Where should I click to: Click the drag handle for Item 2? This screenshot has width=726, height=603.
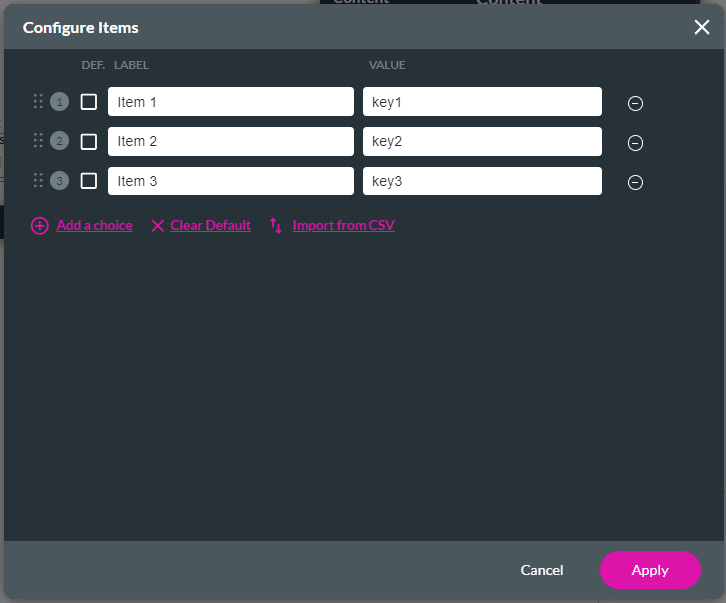38,141
